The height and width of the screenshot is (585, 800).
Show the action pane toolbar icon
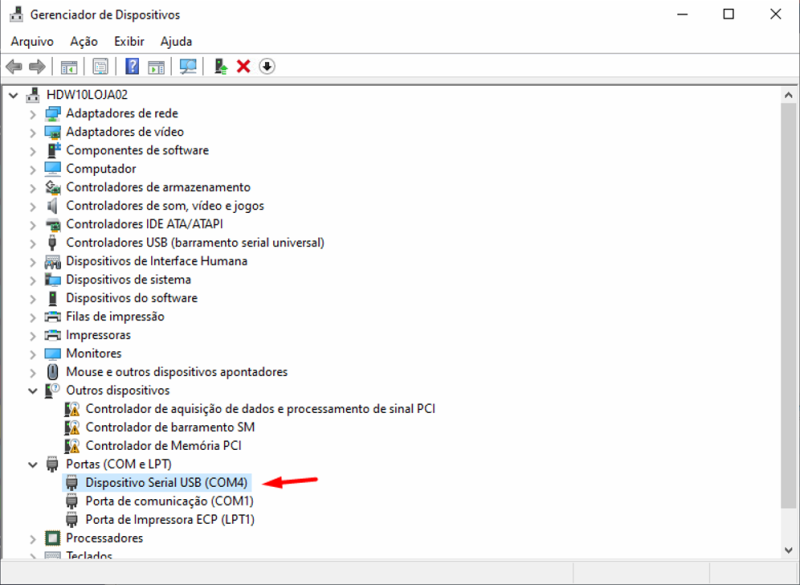point(156,66)
